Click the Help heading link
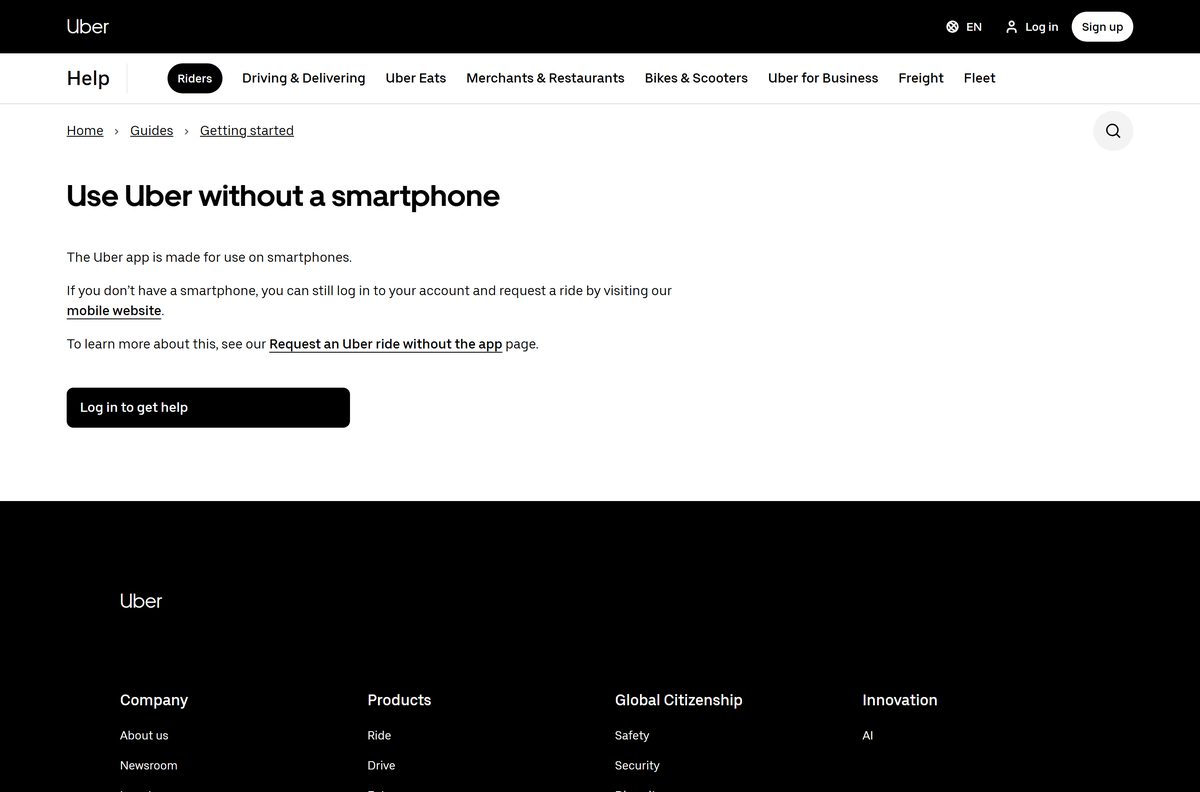The image size is (1200, 792). 88,78
